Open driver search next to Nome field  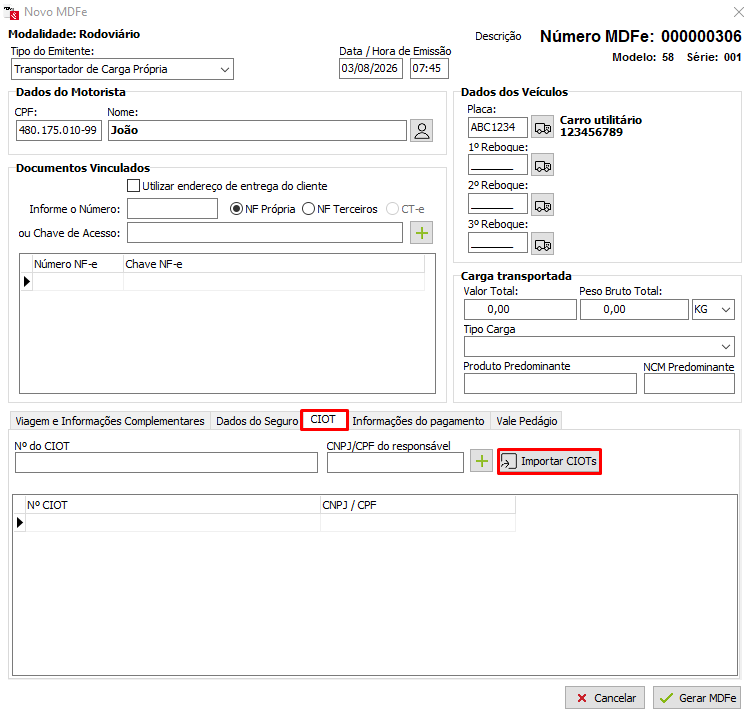421,131
